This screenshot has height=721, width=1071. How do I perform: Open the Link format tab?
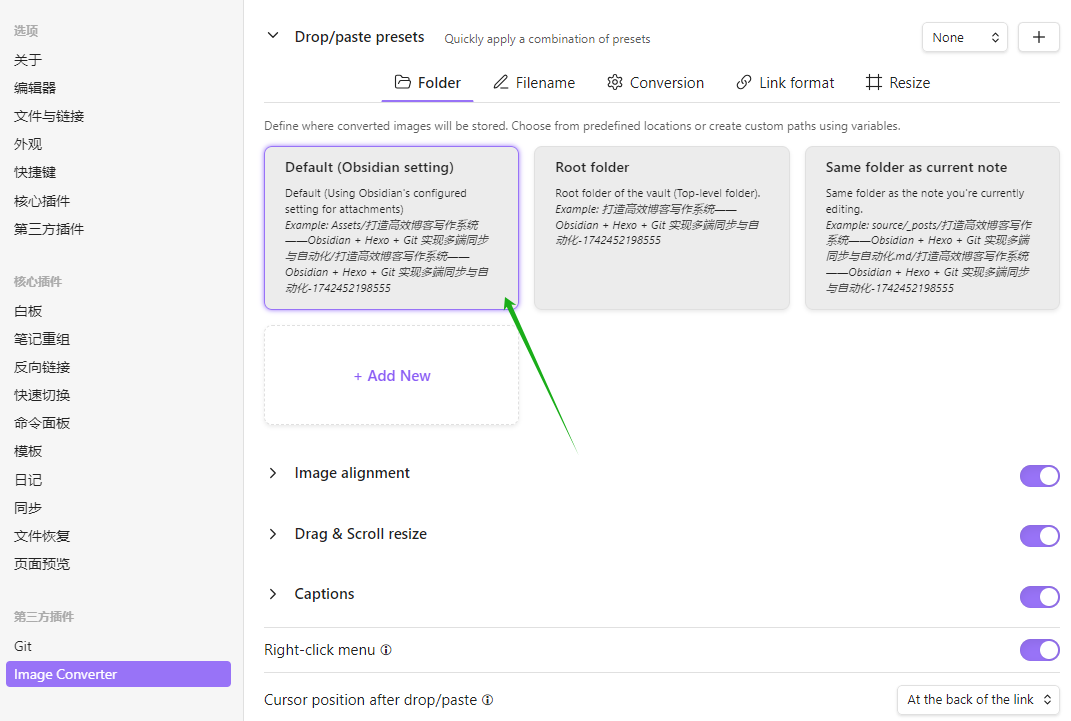(785, 83)
